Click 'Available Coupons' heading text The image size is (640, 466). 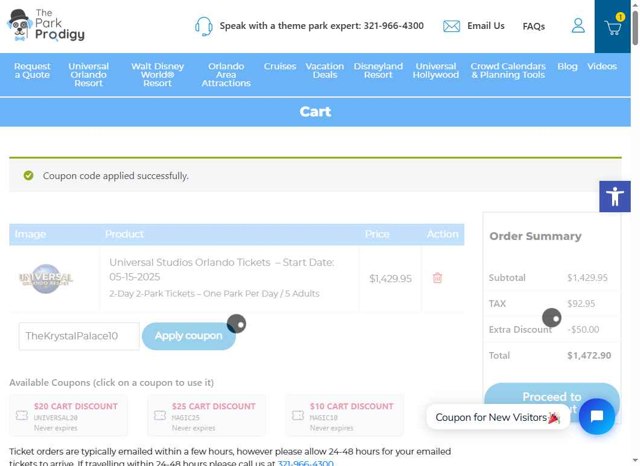tap(111, 382)
